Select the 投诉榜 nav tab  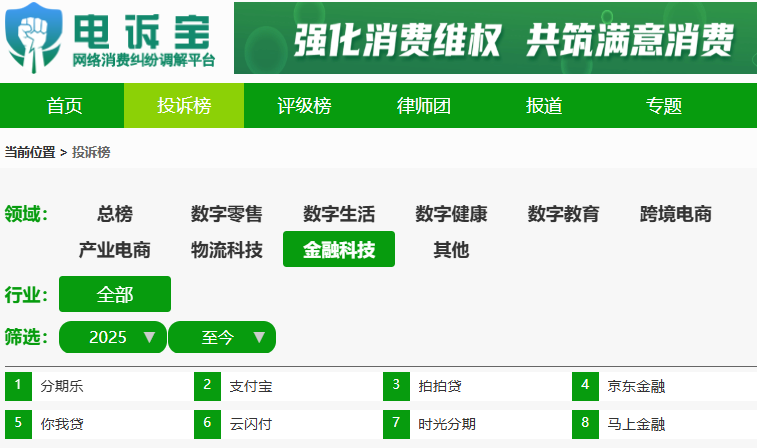click(x=184, y=106)
